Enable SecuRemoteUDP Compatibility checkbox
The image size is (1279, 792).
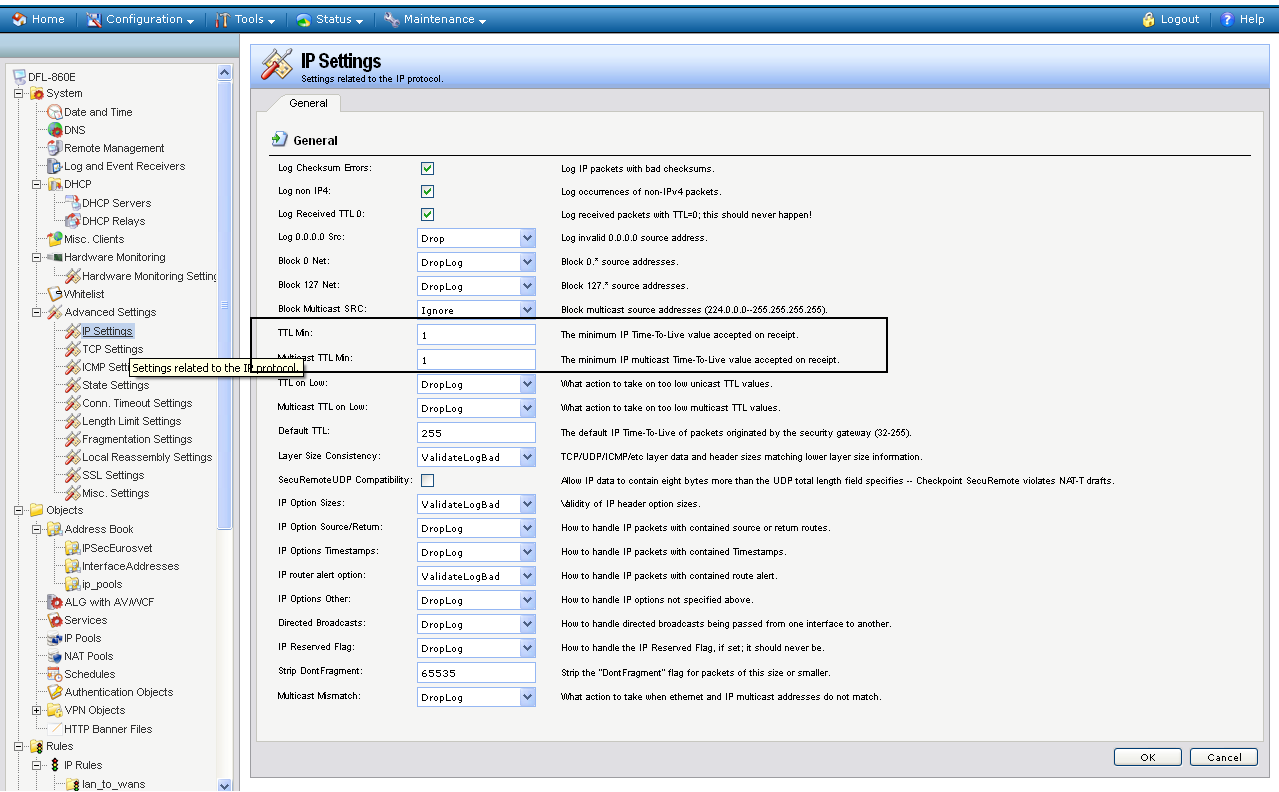pos(427,480)
